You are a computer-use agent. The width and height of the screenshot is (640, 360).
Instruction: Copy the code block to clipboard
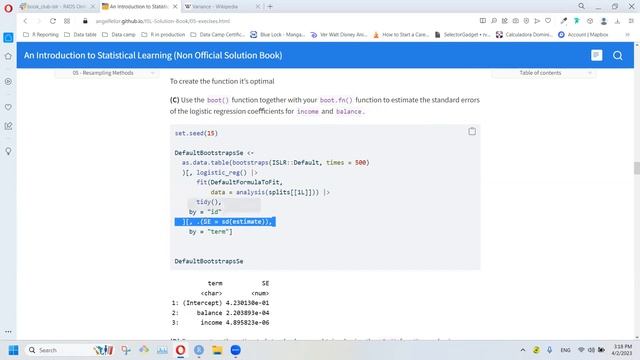point(472,131)
